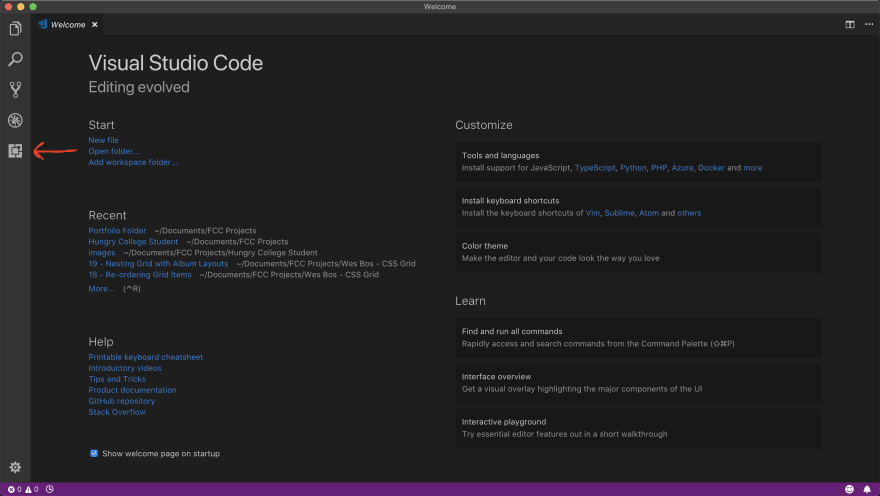Install Azure support link
Viewport: 880px width, 496px height.
[682, 168]
